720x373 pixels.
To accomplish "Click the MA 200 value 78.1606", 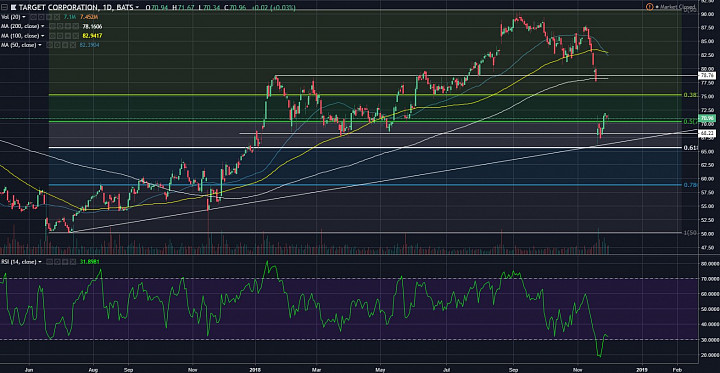I will click(x=92, y=27).
